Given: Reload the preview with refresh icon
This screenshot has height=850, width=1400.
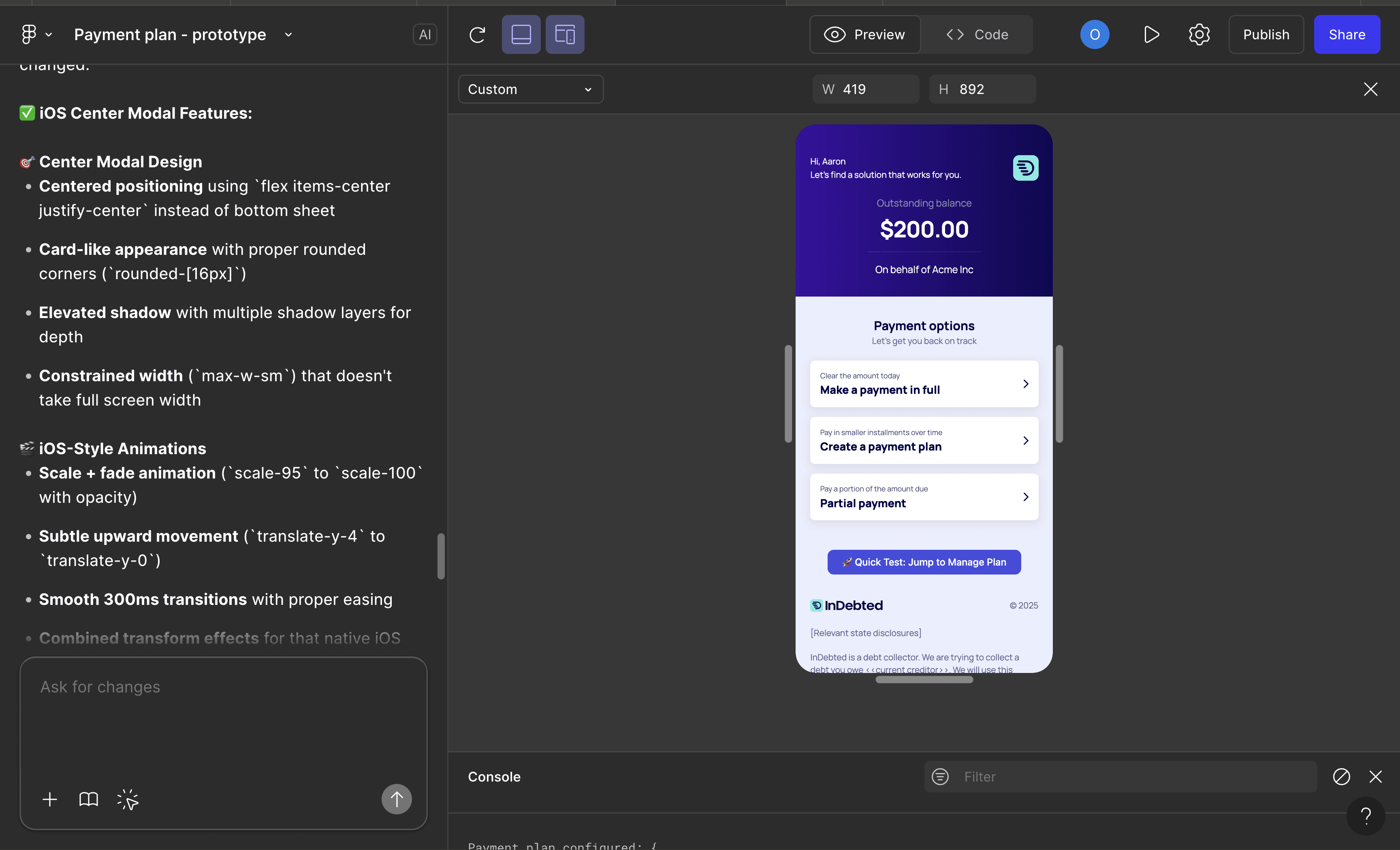Looking at the screenshot, I should point(477,35).
